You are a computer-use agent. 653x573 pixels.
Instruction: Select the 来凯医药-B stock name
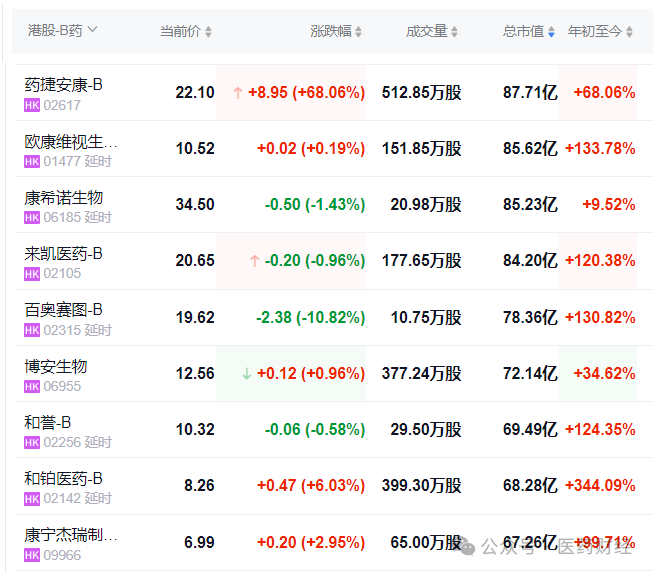pyautogui.click(x=63, y=254)
